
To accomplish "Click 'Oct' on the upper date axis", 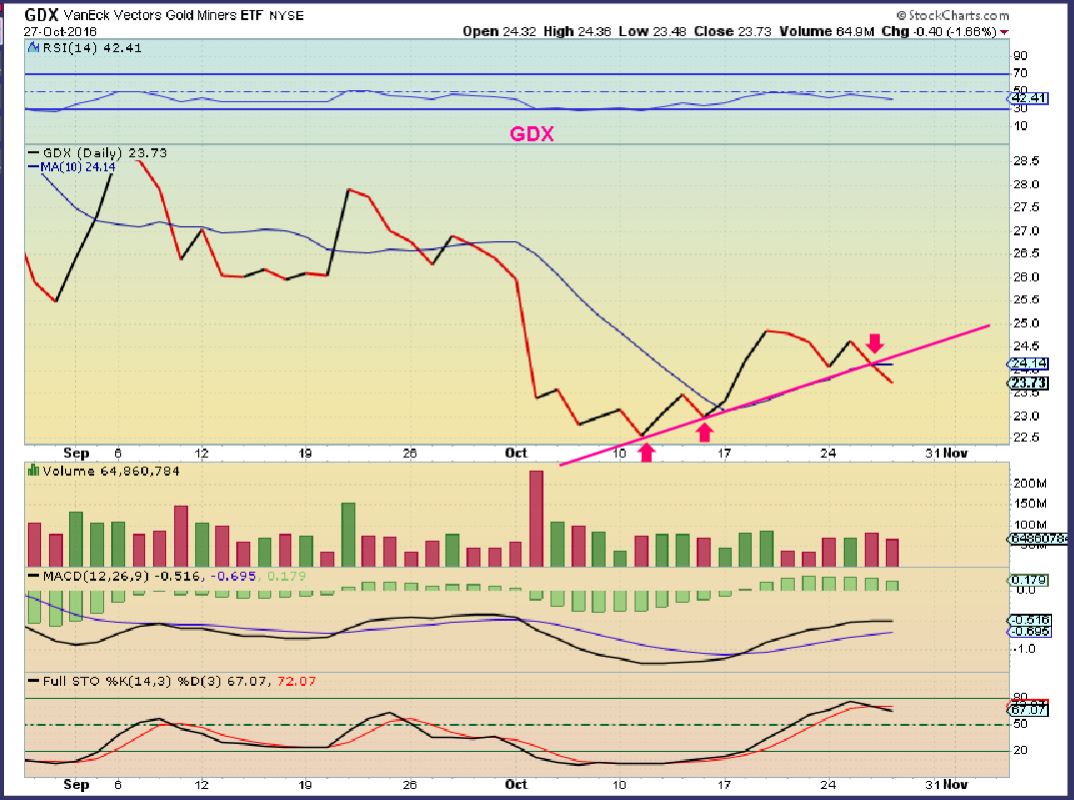I will coord(515,453).
